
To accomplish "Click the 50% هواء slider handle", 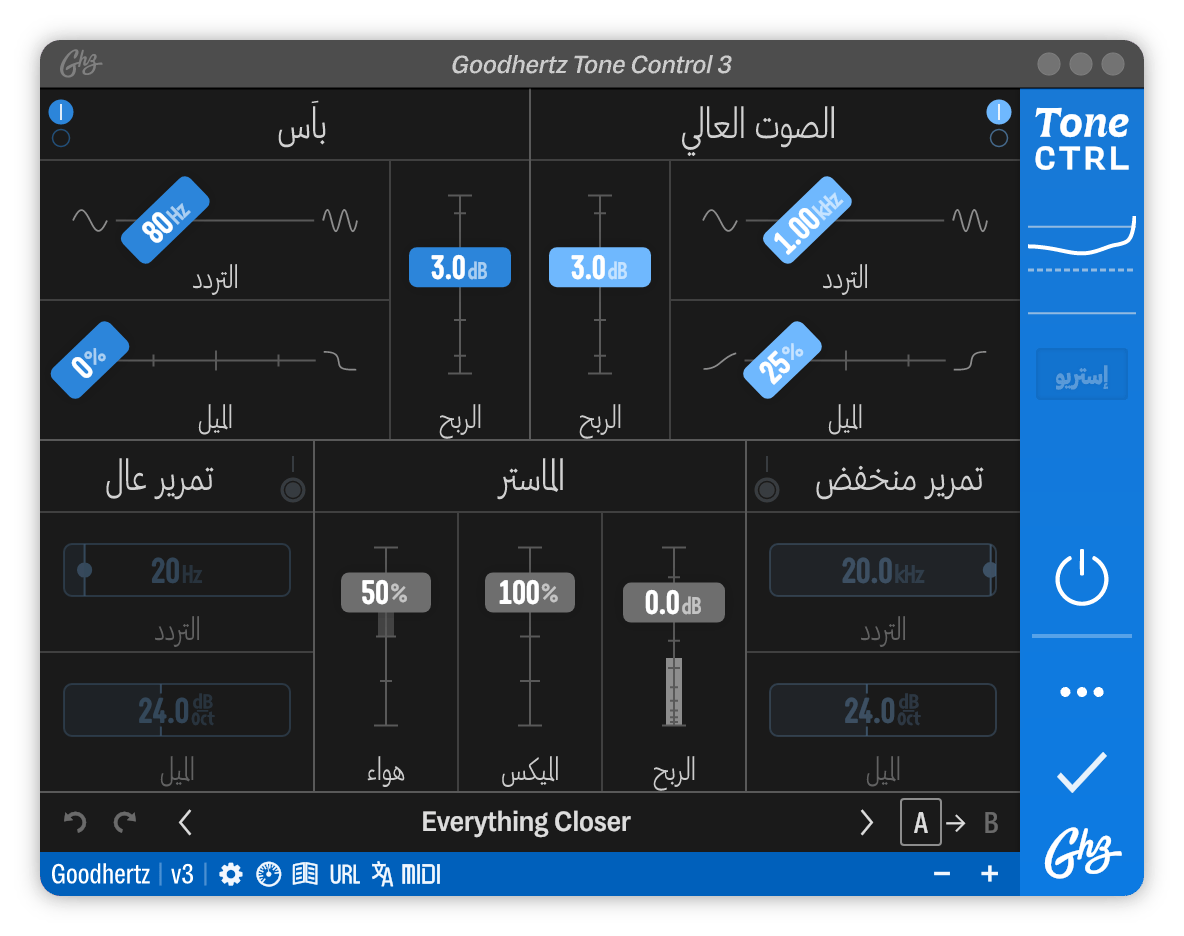I will (x=386, y=592).
